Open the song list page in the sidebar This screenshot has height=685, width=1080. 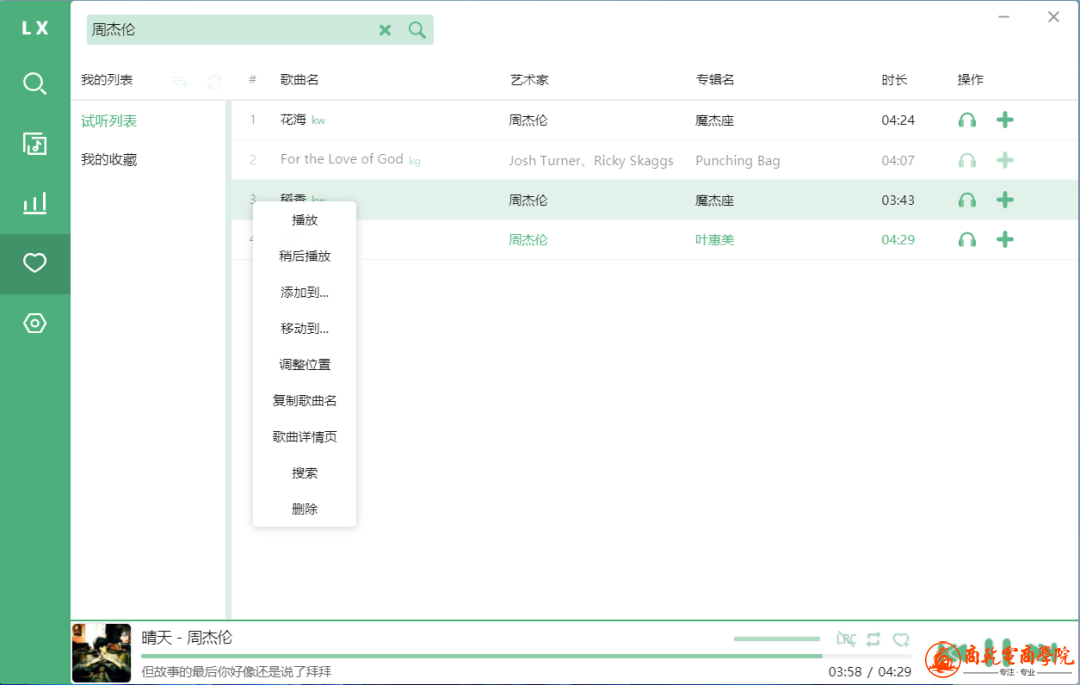pos(35,144)
